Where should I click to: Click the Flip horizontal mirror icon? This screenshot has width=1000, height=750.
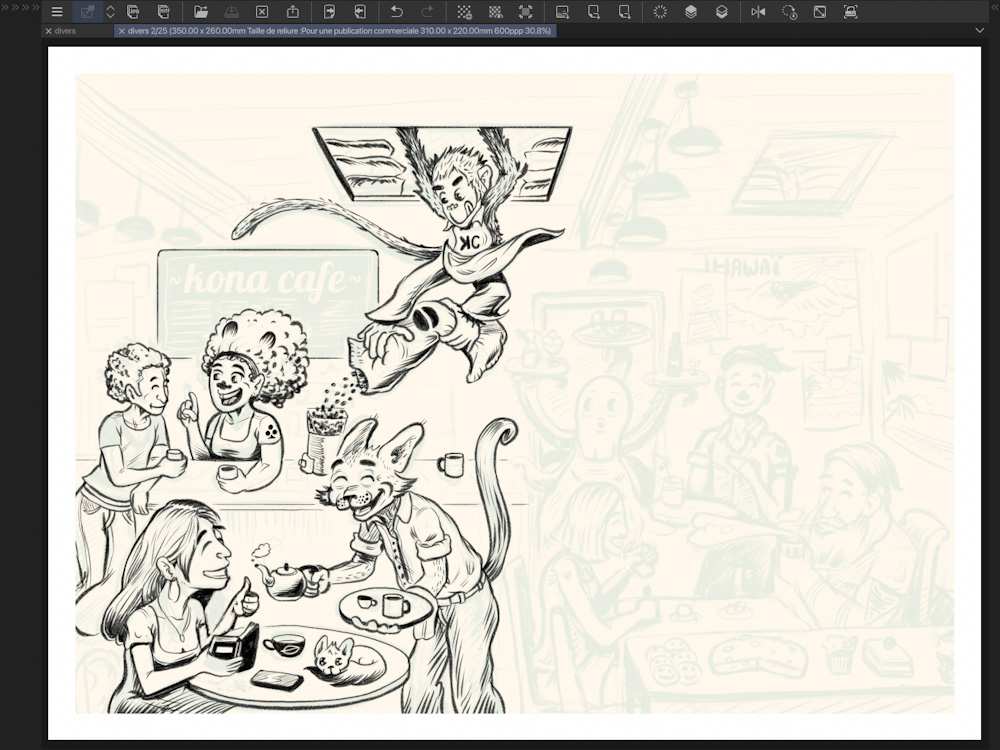pos(758,12)
